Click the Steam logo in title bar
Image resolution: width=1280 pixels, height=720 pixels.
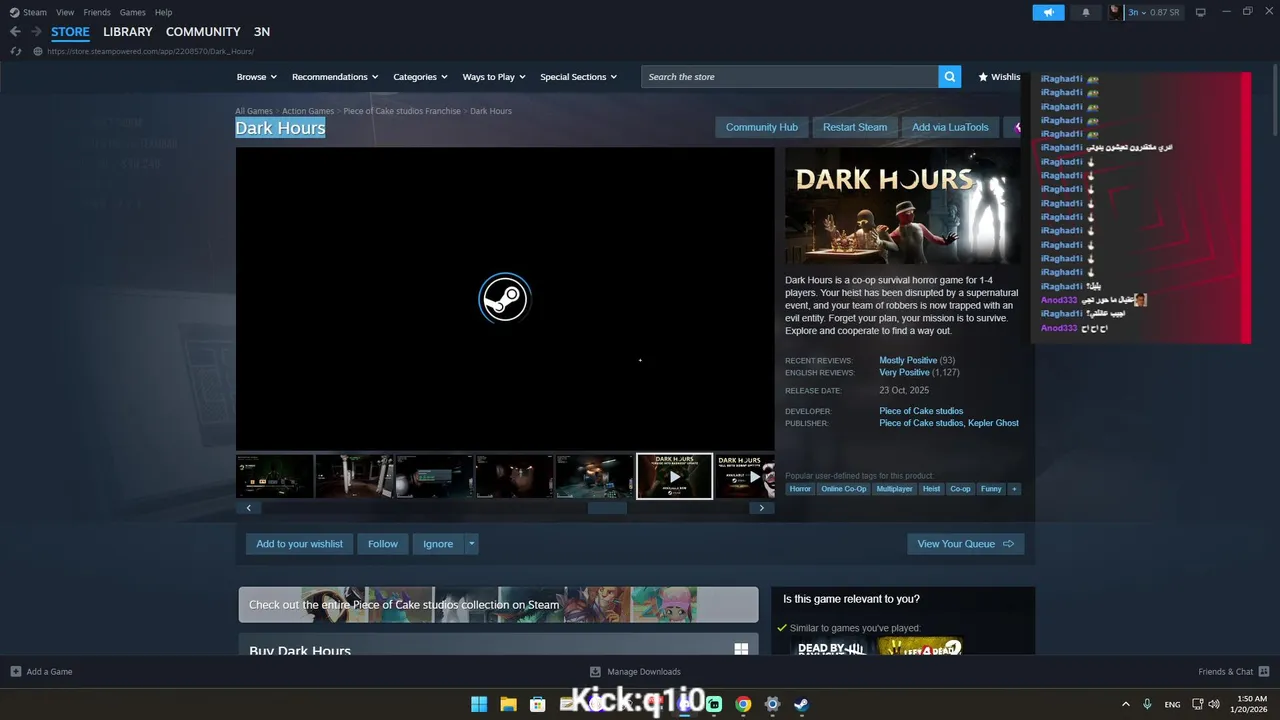(x=14, y=12)
